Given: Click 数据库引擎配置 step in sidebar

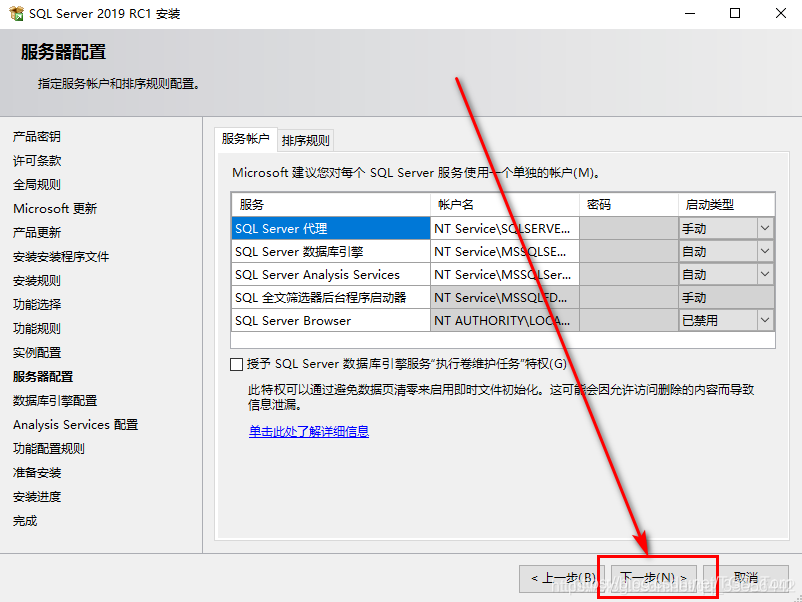Looking at the screenshot, I should (x=55, y=401).
